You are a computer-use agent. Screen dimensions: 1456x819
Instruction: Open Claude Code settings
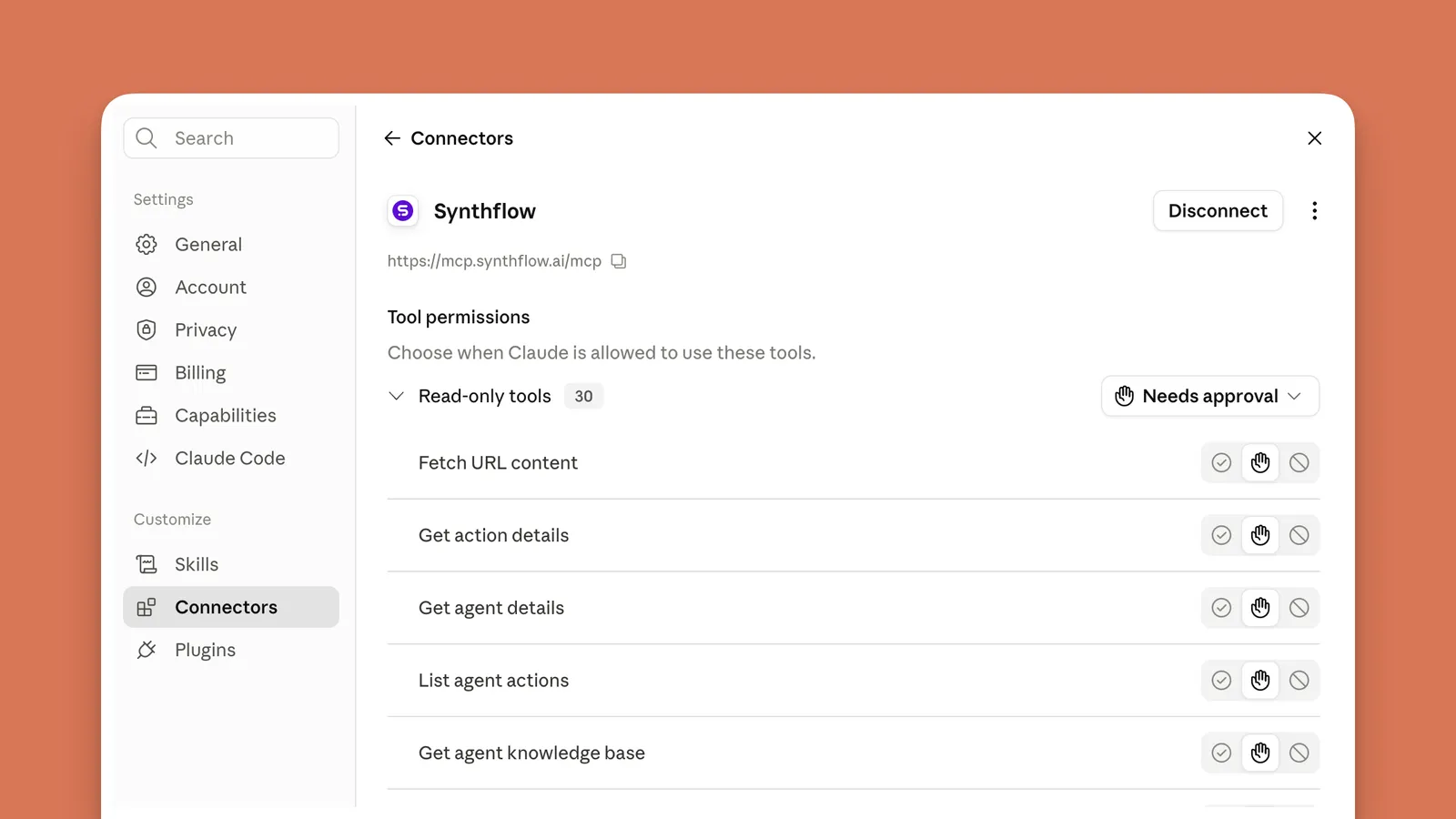click(231, 459)
